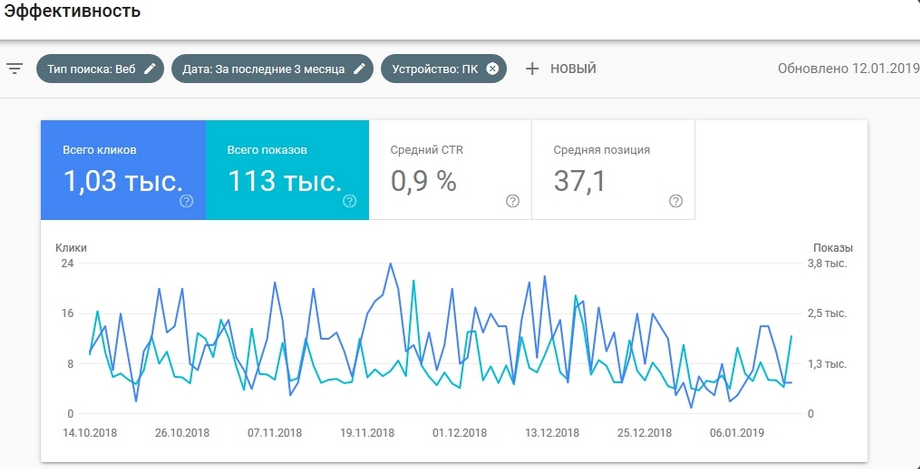Click the 14.10.2018 date label
Viewport: 920px width, 469px height.
[x=90, y=433]
